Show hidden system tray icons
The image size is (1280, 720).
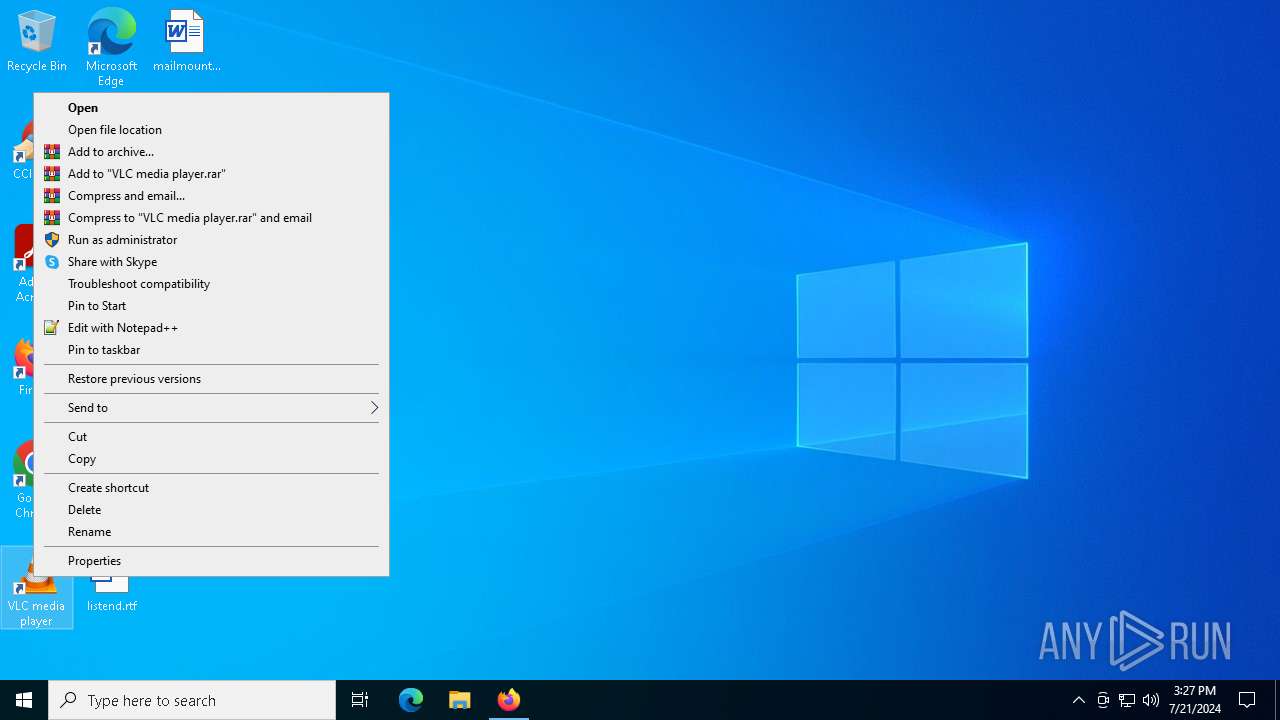(x=1079, y=700)
